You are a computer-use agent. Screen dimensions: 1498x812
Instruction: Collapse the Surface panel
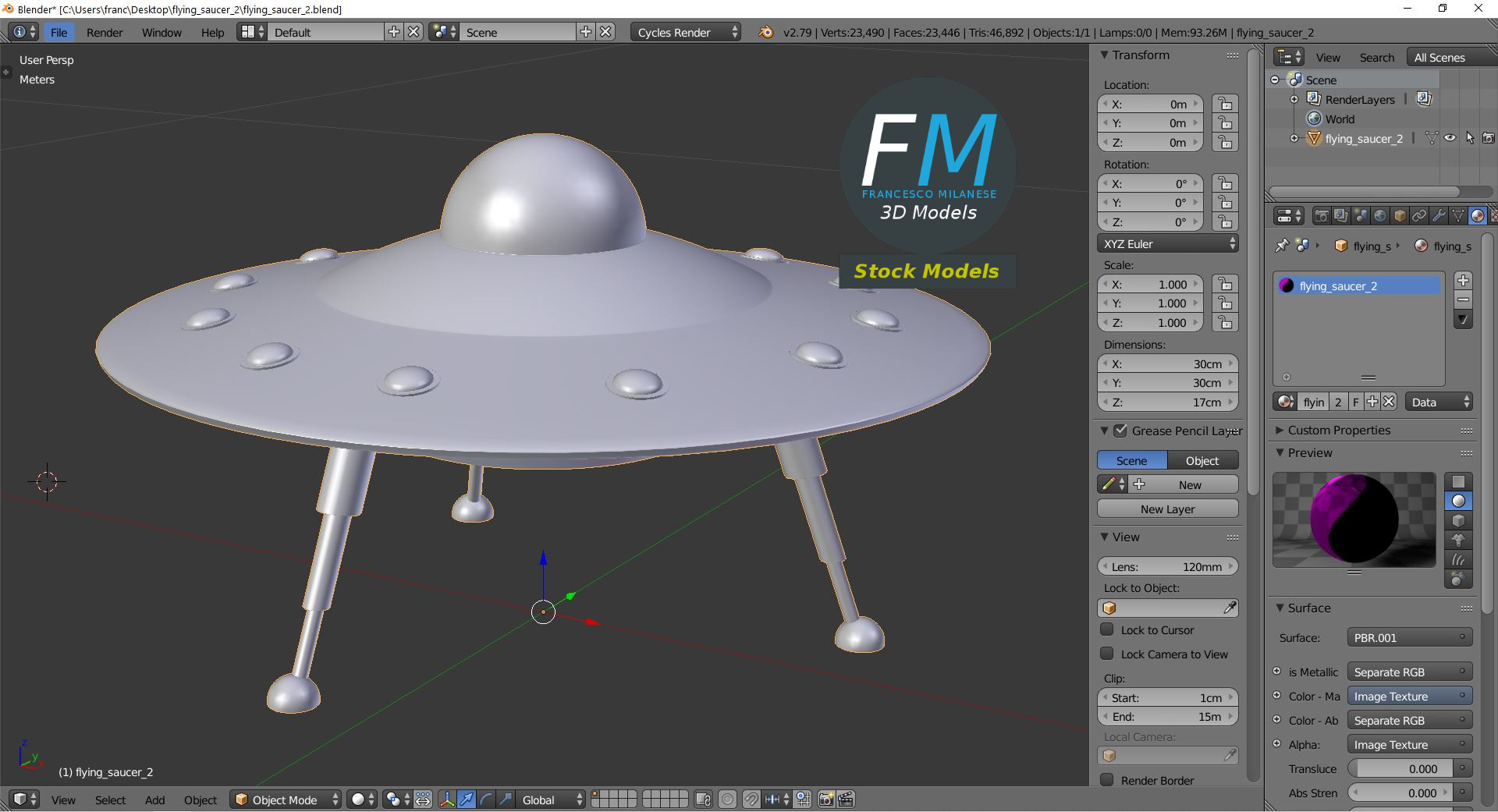pos(1280,608)
